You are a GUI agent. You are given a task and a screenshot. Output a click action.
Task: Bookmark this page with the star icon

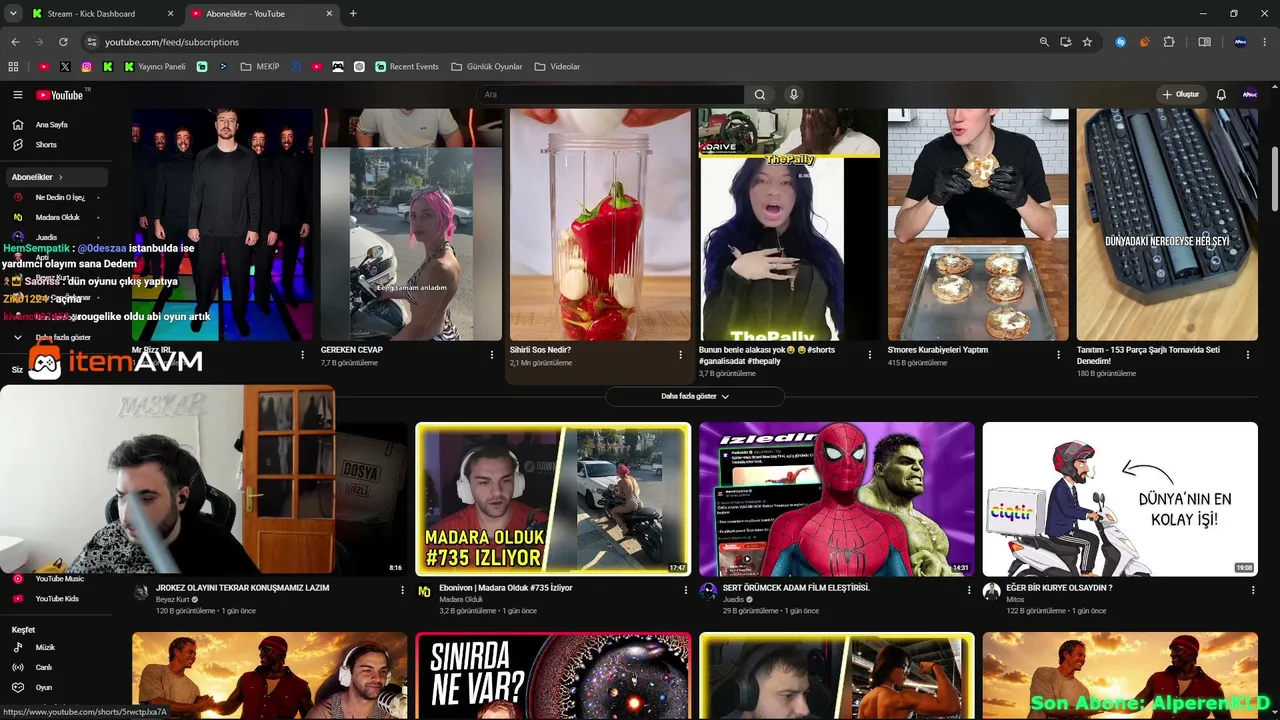point(1087,42)
